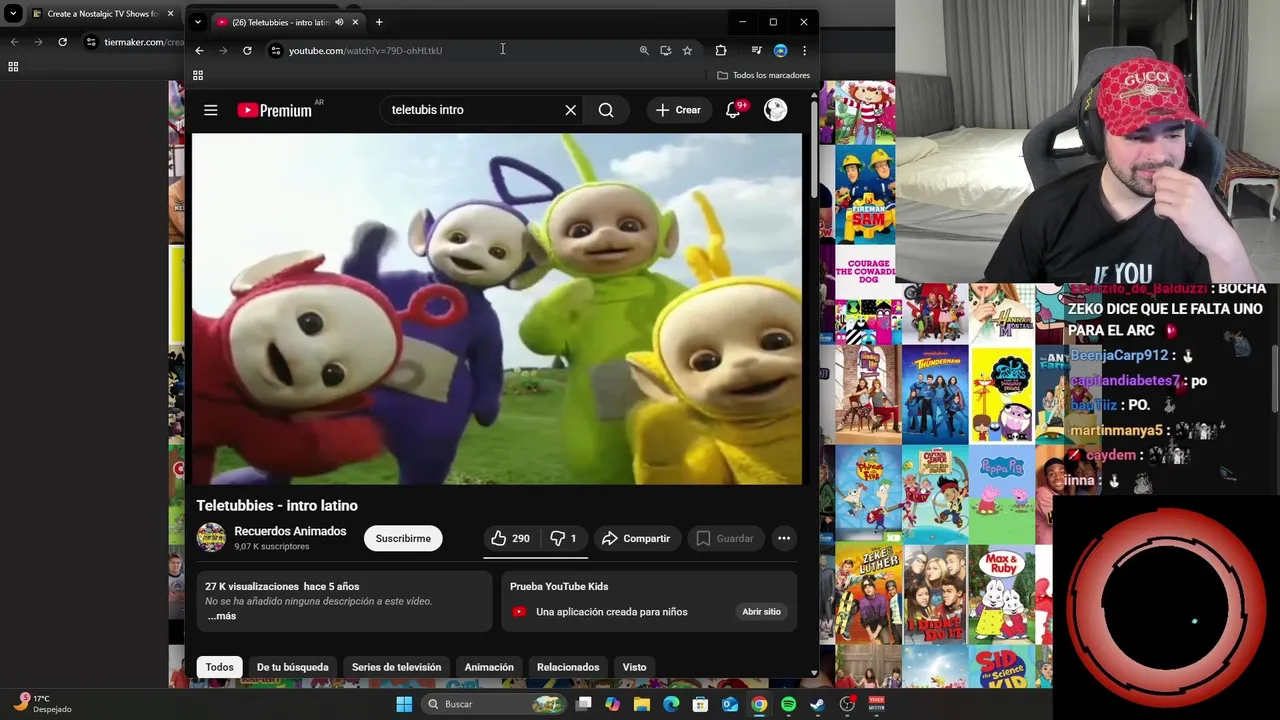Select the Todos filter chip
1280x720 pixels.
click(219, 667)
